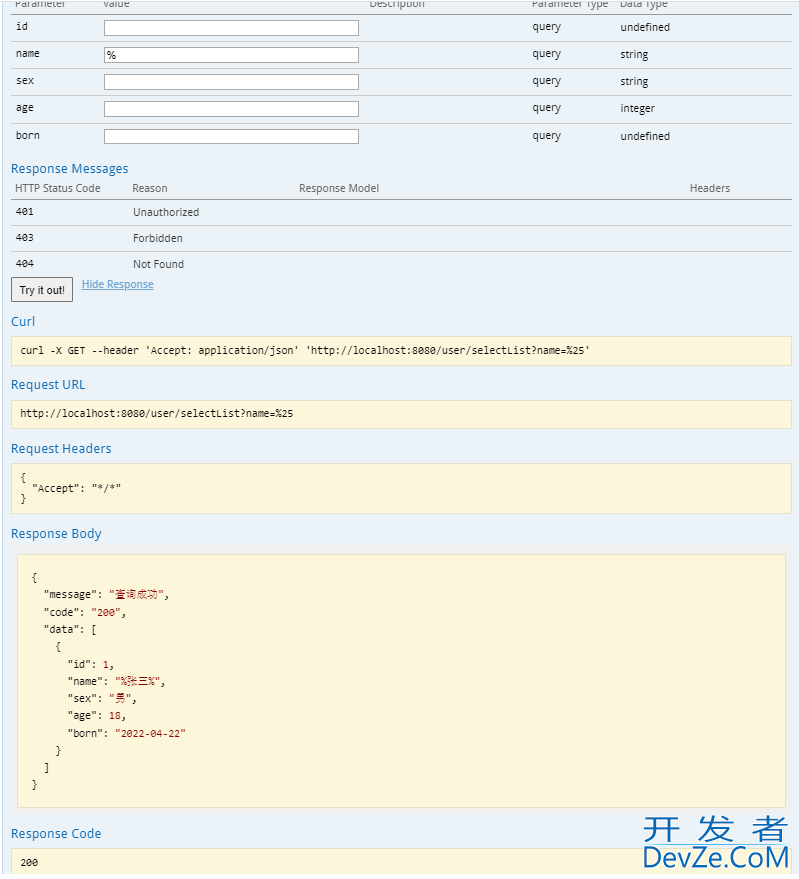Viewport: 799px width, 879px height.
Task: Click the "Try it out!" button
Action: click(42, 289)
